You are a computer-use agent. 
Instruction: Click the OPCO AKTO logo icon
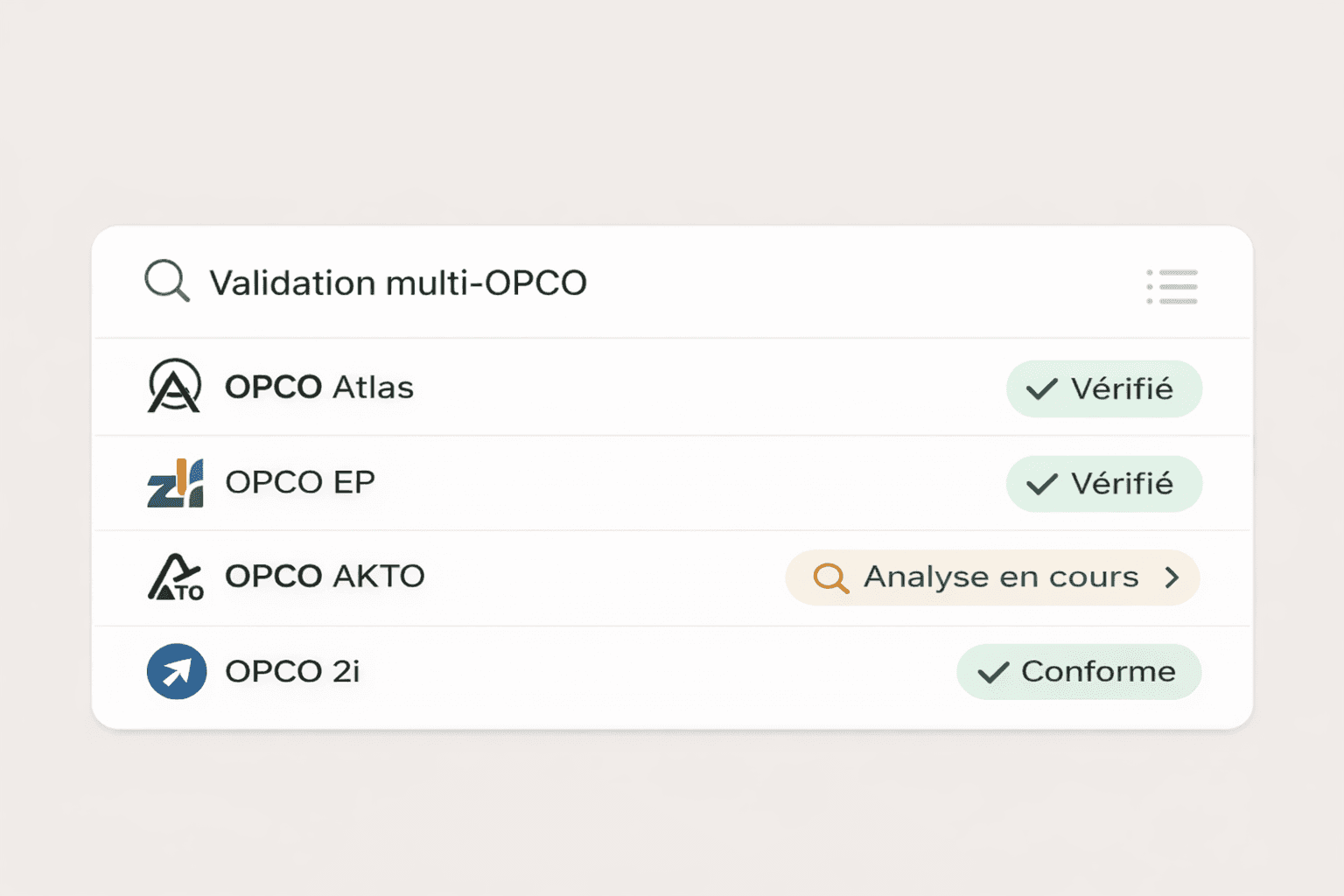[174, 577]
